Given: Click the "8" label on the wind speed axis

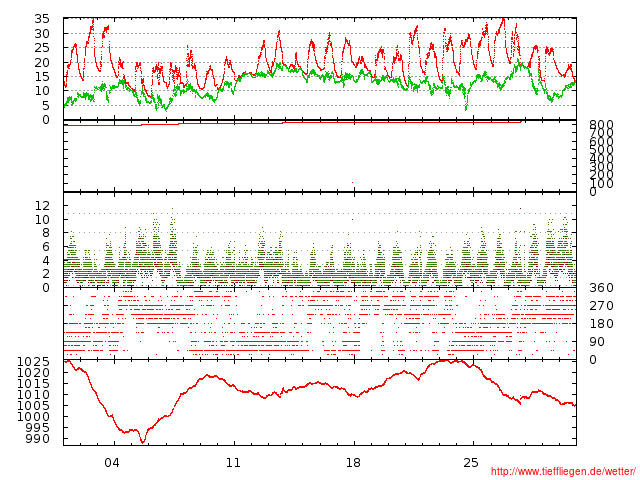Looking at the screenshot, I should pyautogui.click(x=45, y=233).
